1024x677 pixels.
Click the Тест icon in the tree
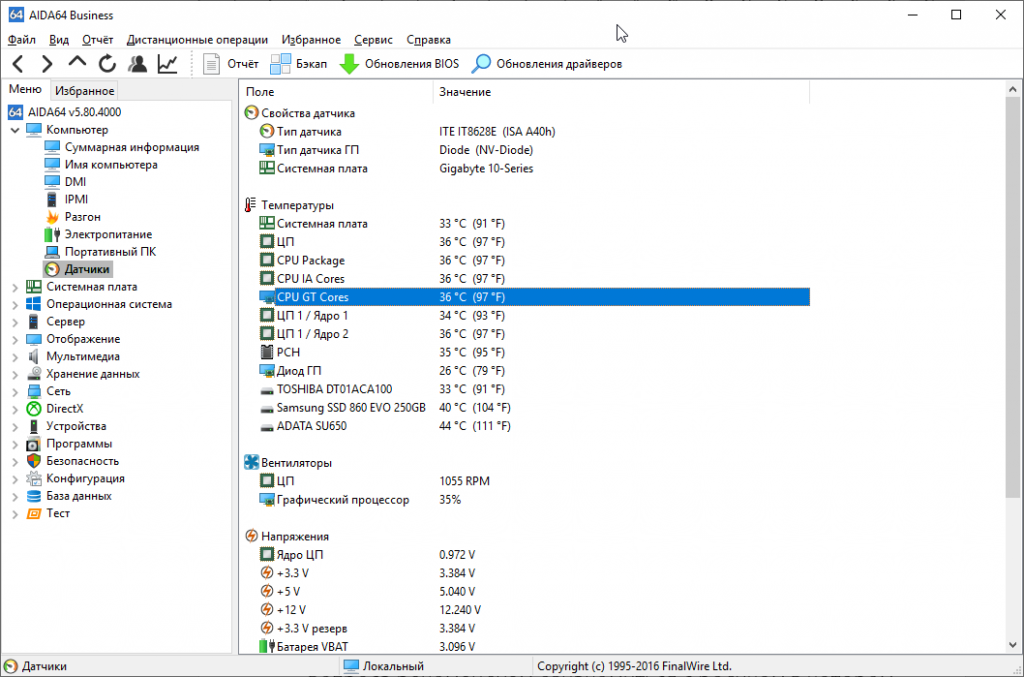pos(34,514)
